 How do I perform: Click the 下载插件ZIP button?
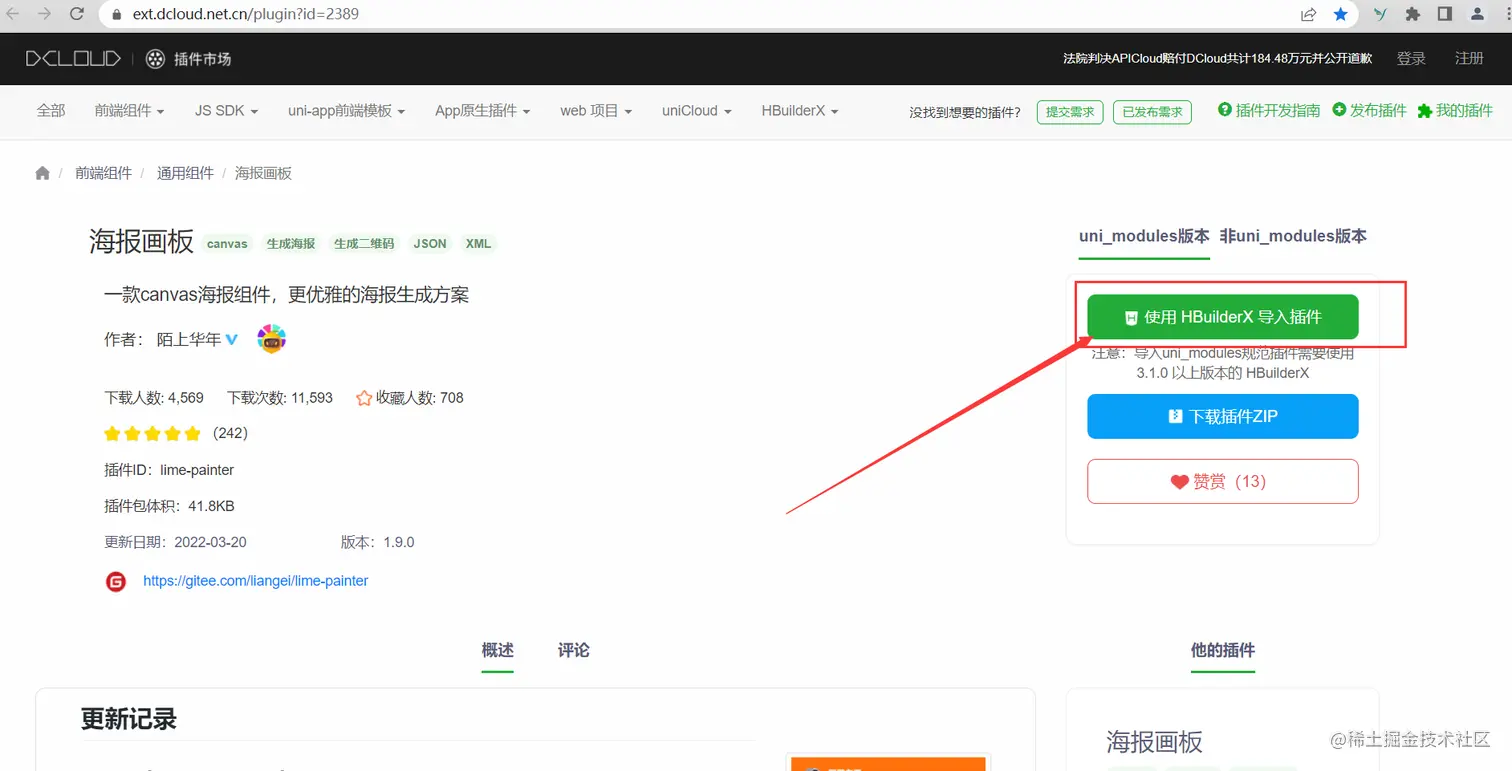pos(1223,416)
